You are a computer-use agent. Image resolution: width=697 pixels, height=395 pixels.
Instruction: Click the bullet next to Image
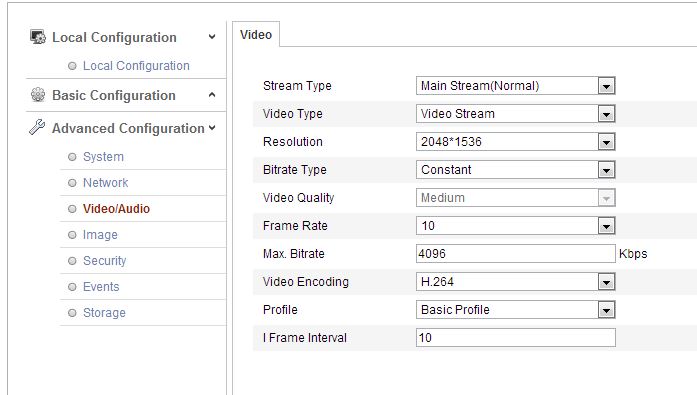pos(72,235)
